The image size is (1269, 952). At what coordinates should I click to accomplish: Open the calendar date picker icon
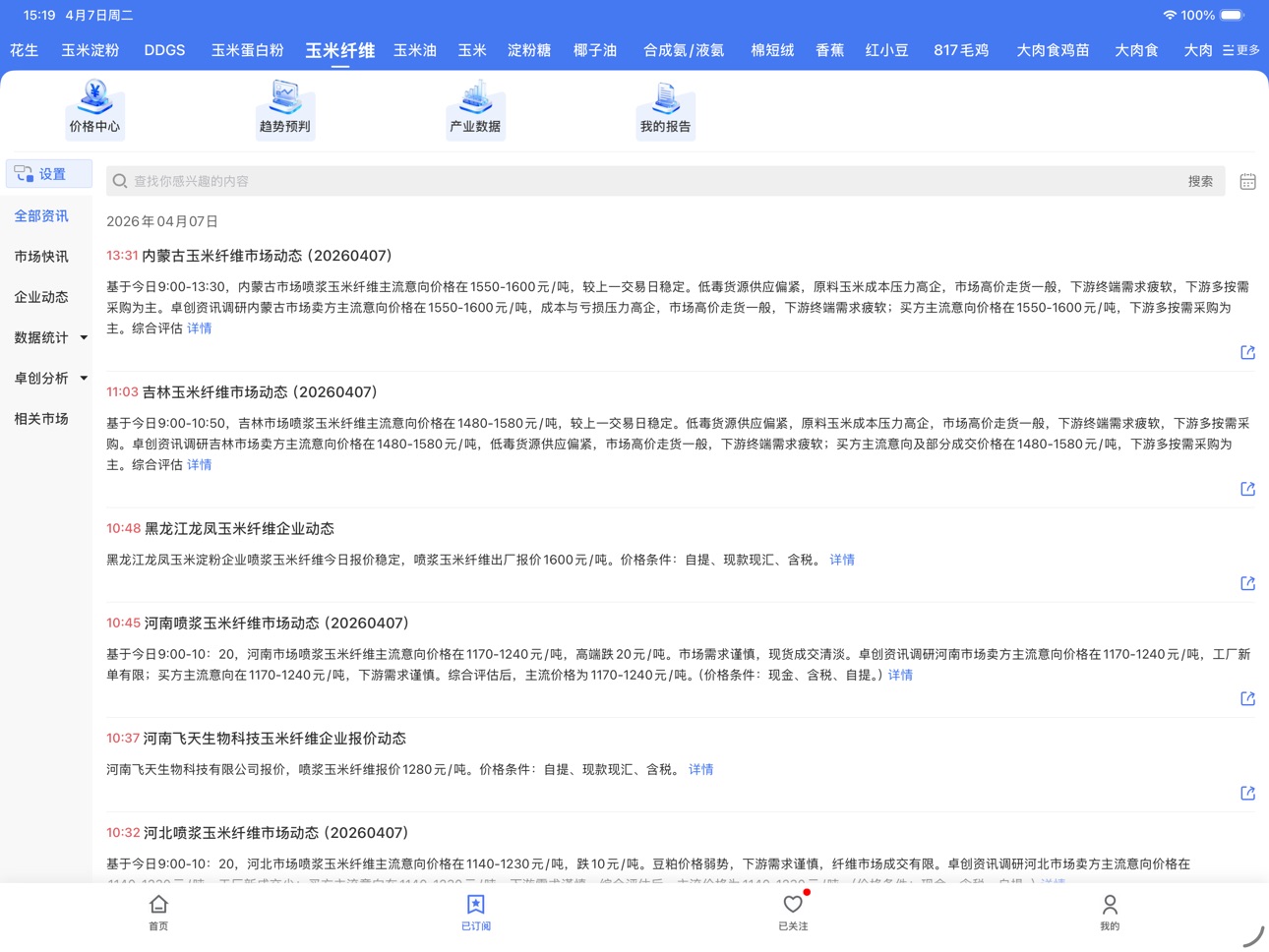click(x=1247, y=181)
